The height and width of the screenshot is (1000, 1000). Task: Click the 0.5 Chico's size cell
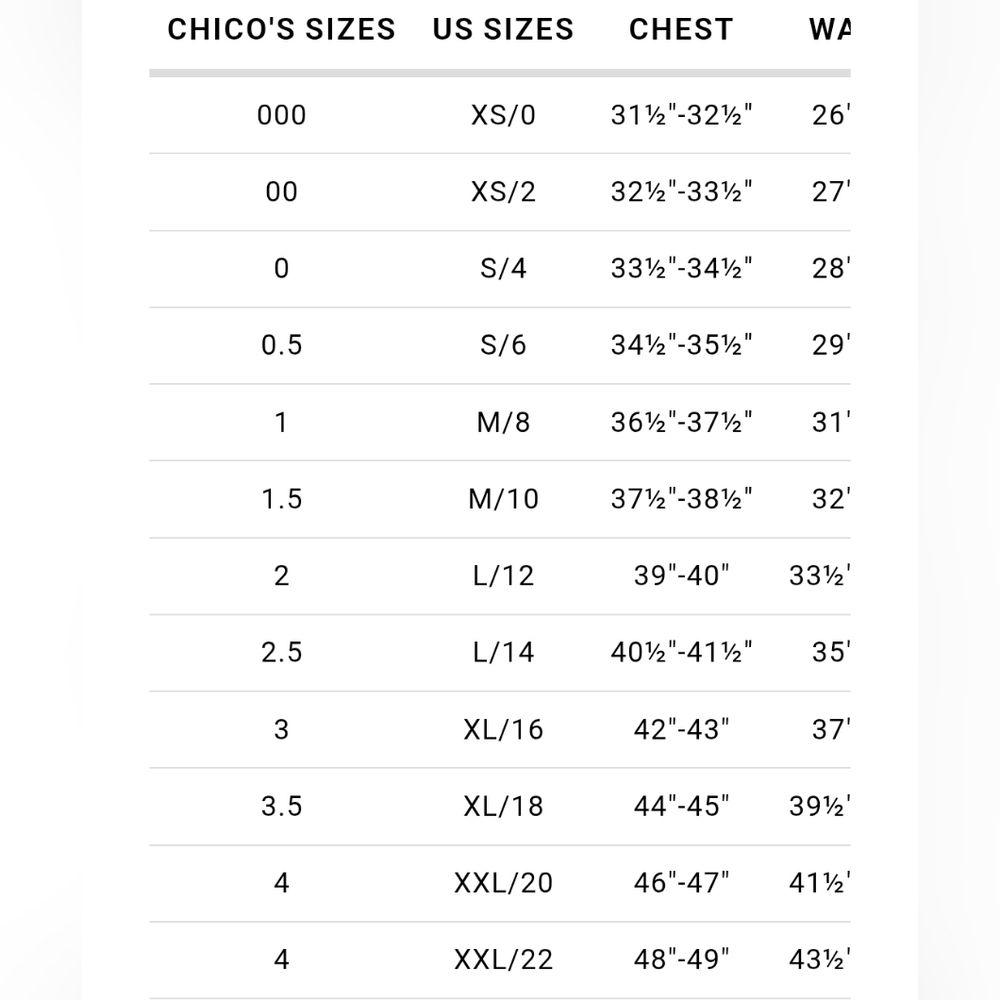click(281, 345)
